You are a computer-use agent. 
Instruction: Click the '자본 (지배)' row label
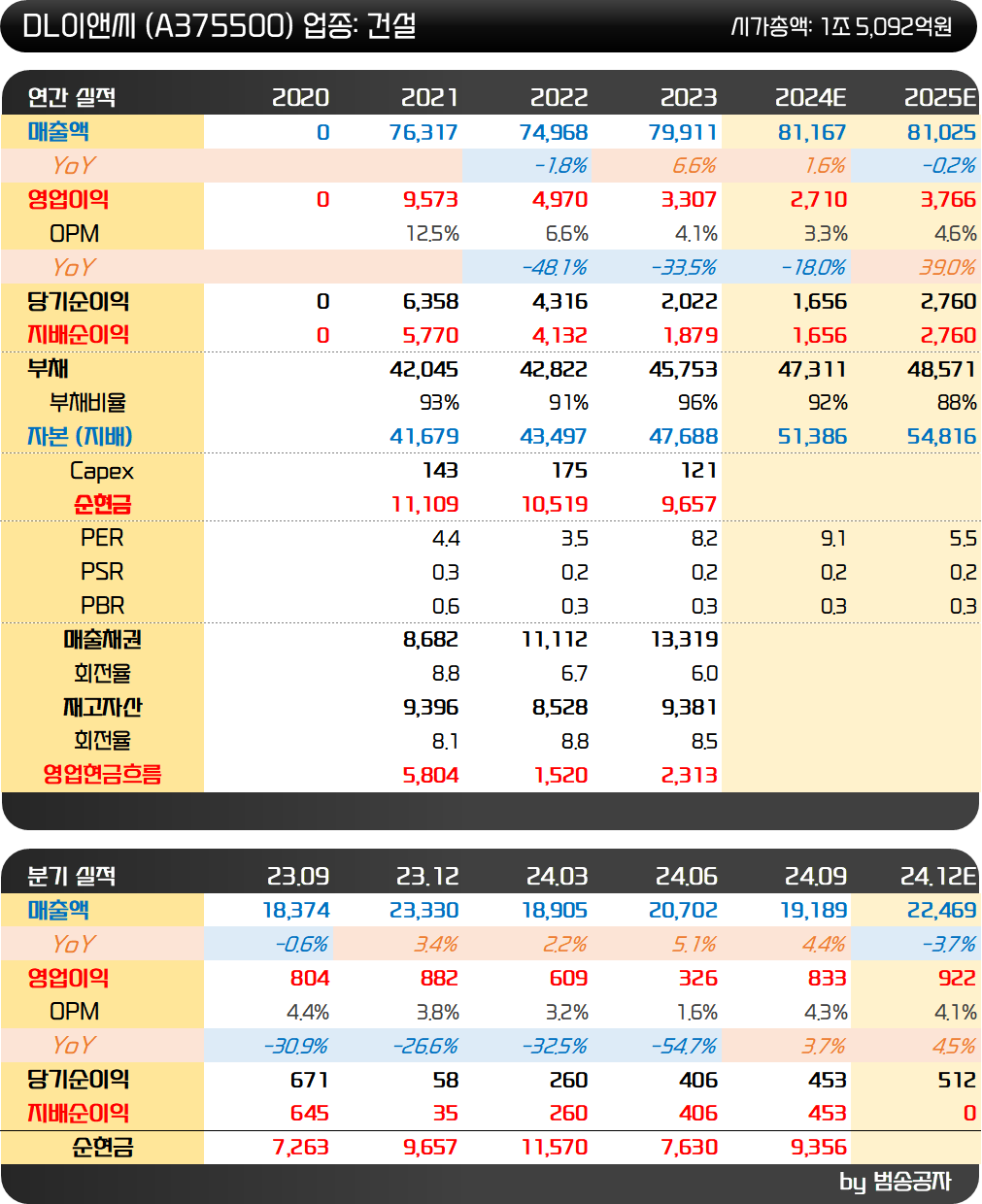coord(80,436)
